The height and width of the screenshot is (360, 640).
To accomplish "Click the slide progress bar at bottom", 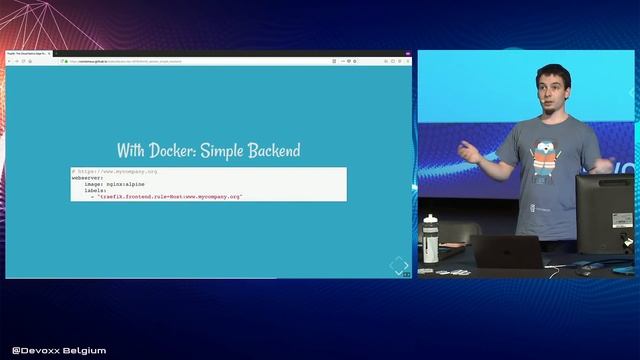I will point(209,278).
